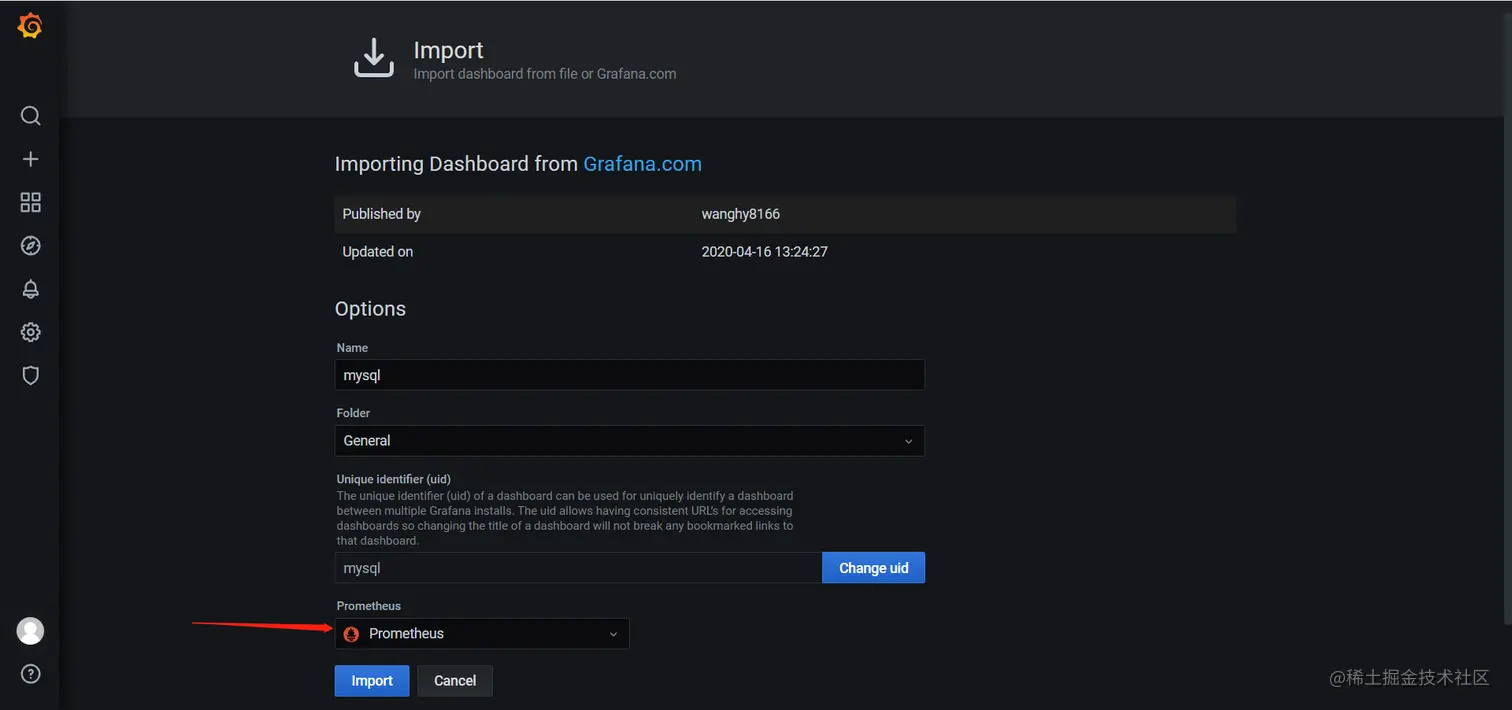Click the Prometheus flame icon in datasource field
Screen dimensions: 1512x710
click(351, 634)
